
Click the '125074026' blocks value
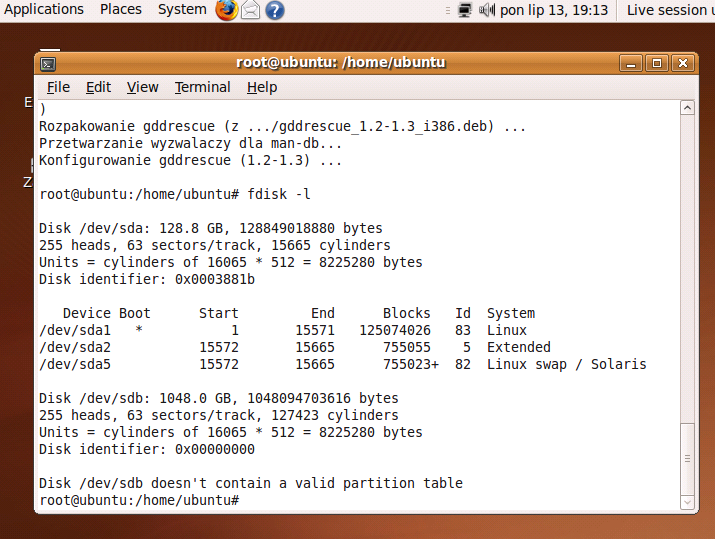point(395,330)
